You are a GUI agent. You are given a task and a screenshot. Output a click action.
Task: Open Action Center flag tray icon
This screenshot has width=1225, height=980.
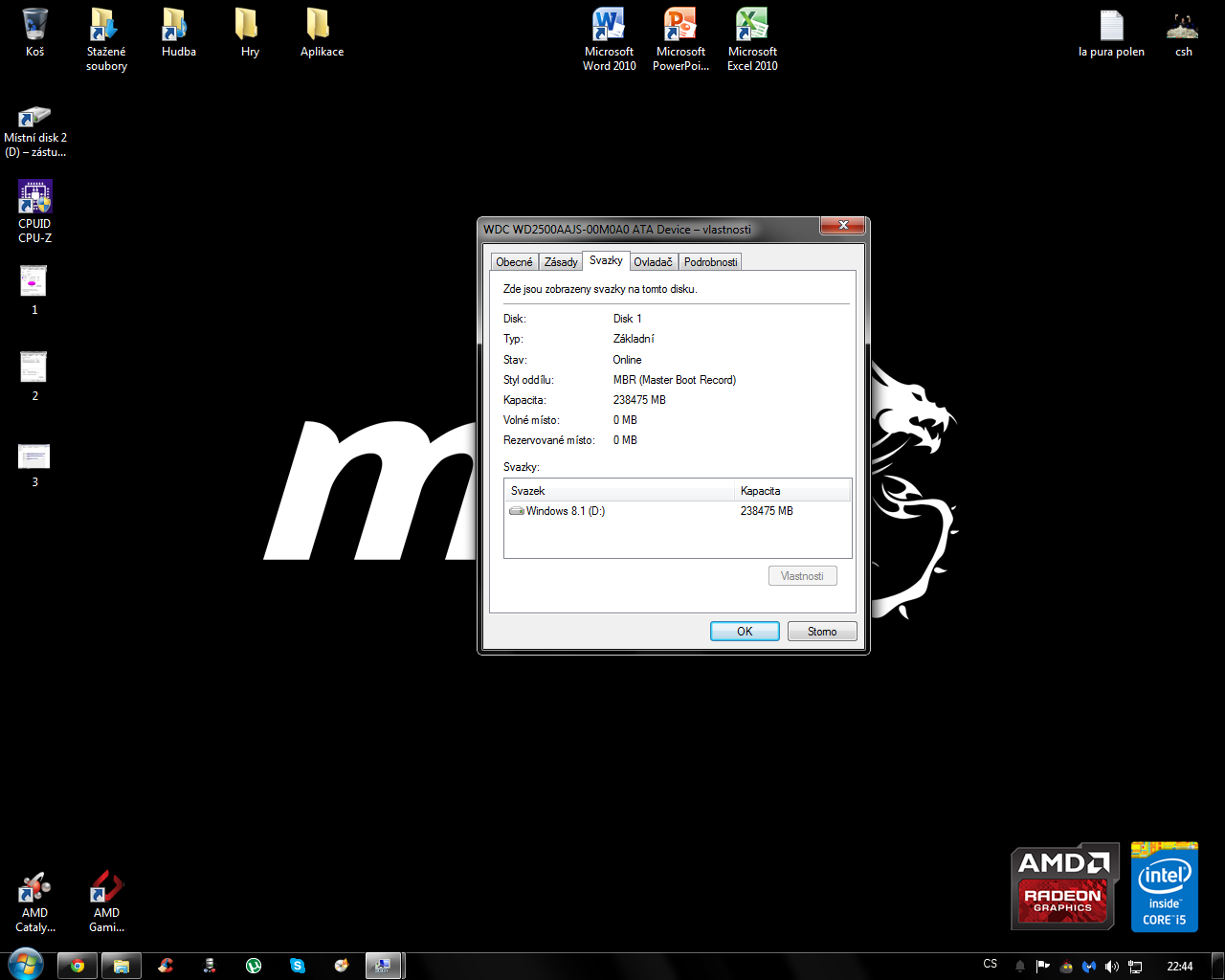tap(1043, 966)
